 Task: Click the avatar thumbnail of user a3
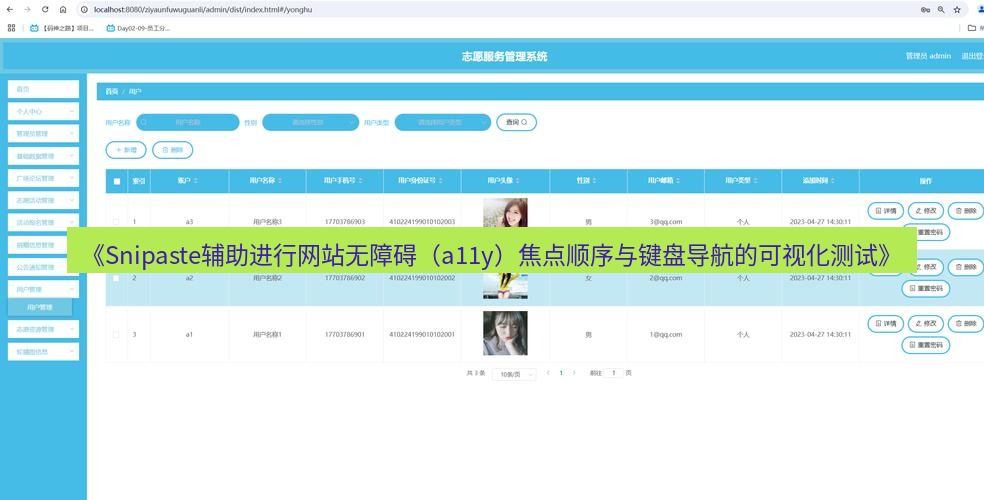click(x=505, y=213)
